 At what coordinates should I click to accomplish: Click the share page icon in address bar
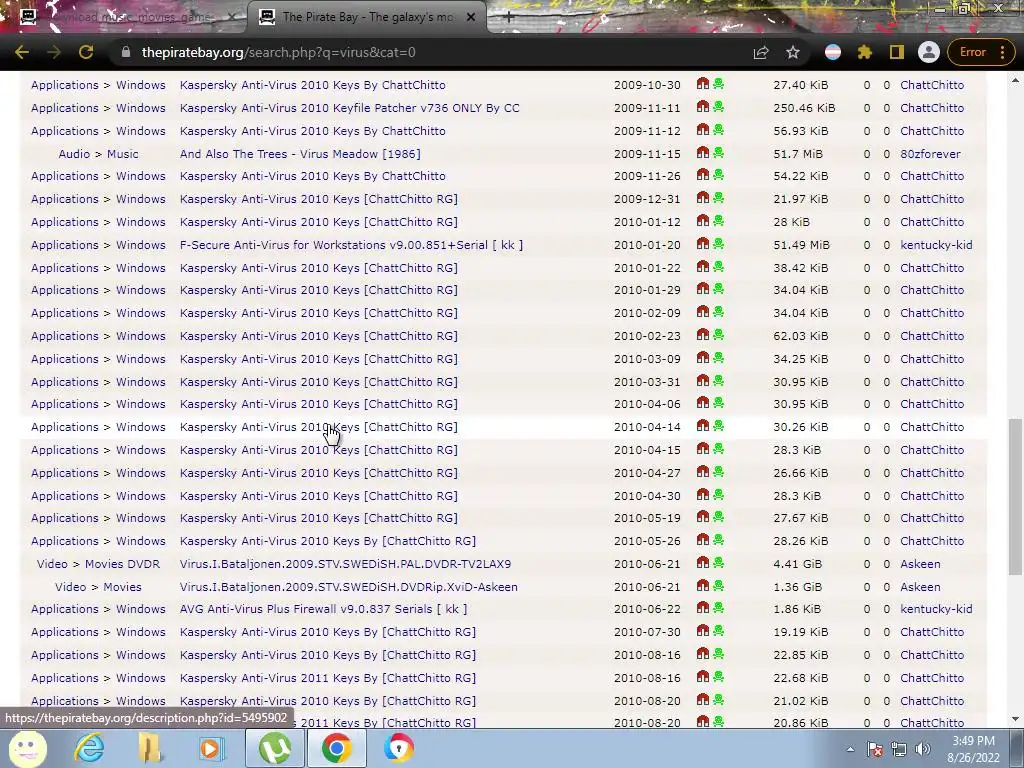pyautogui.click(x=761, y=52)
